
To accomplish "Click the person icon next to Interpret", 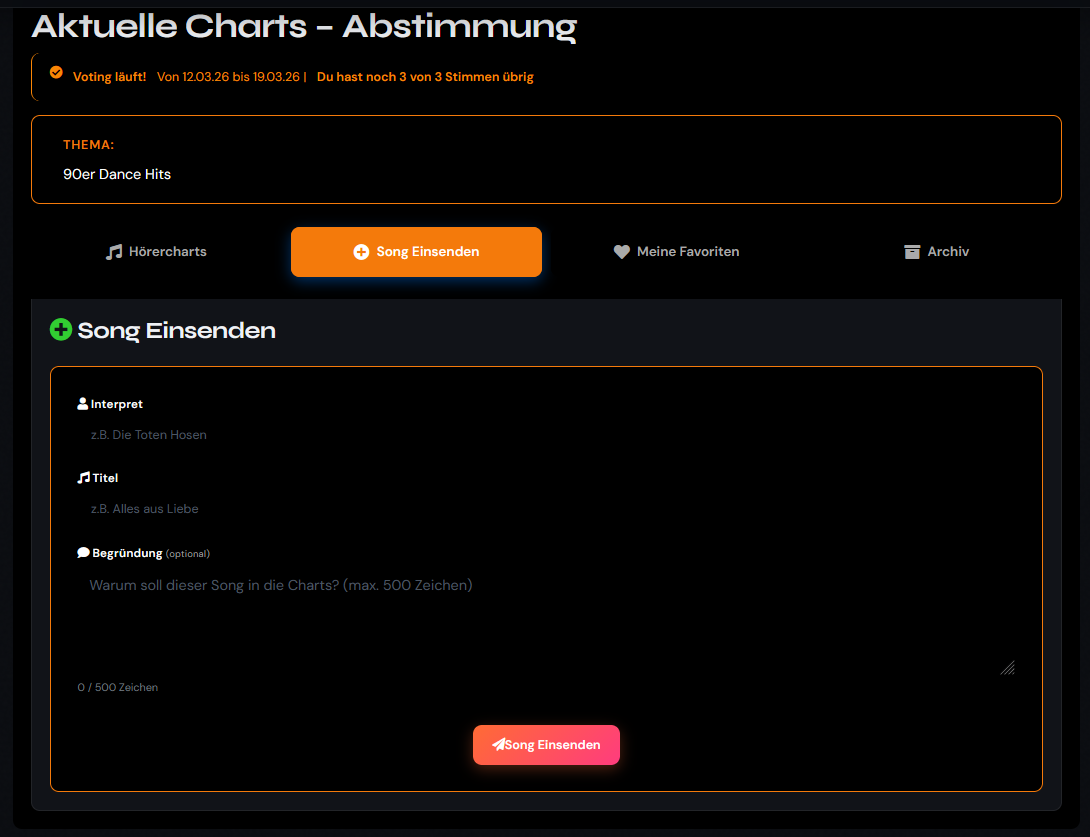I will point(83,404).
